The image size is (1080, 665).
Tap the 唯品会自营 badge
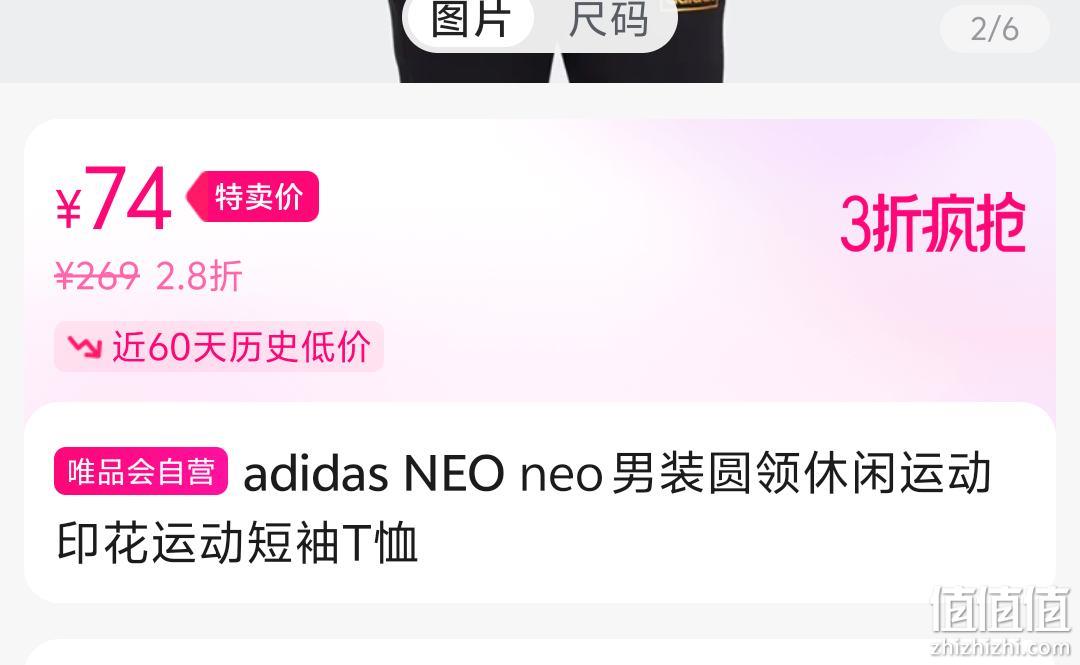(141, 471)
